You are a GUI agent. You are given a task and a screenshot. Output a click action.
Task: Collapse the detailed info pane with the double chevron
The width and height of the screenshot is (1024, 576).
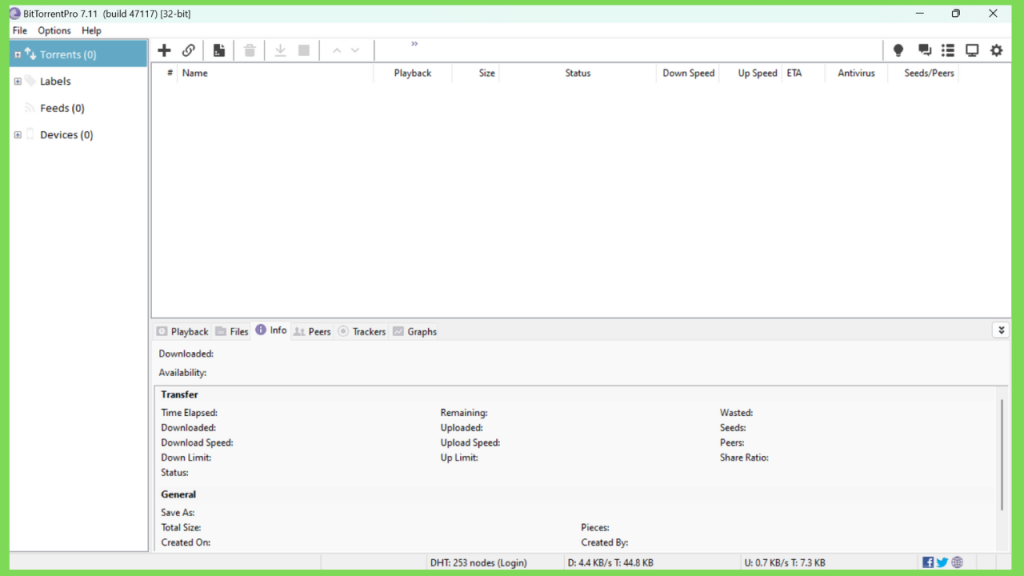[x=1001, y=330]
